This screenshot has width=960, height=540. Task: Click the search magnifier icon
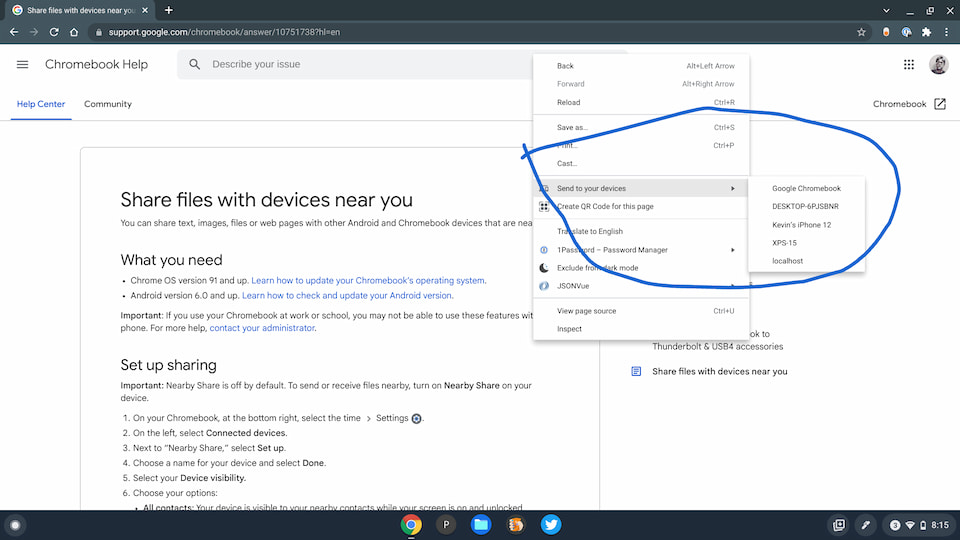(194, 64)
